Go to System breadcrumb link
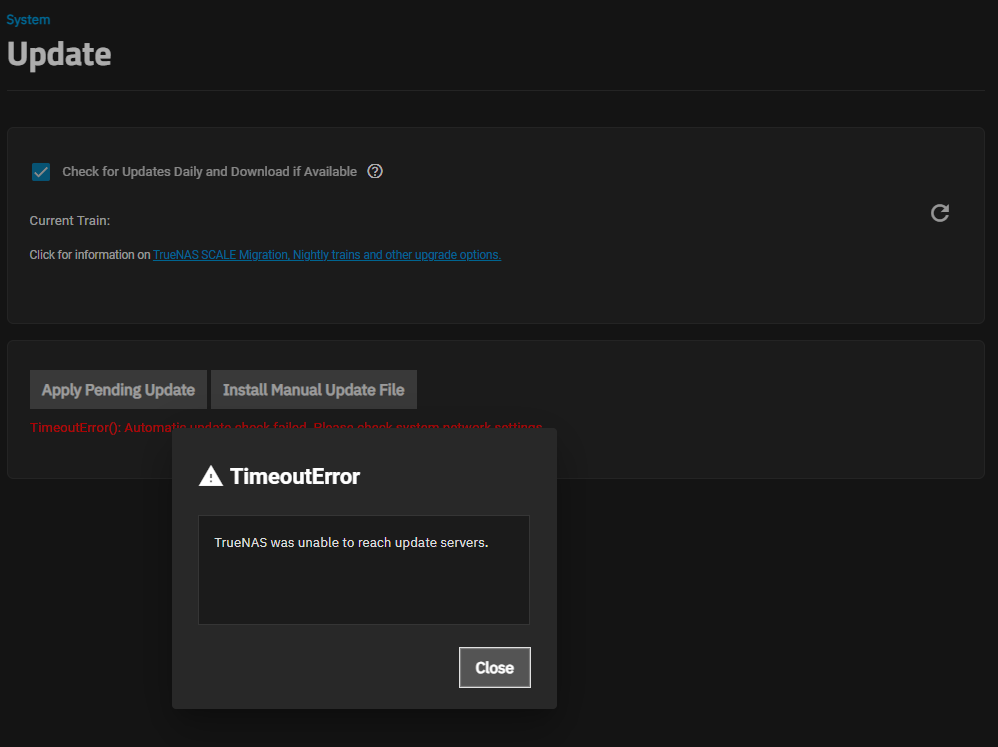Image resolution: width=998 pixels, height=747 pixels. [28, 20]
